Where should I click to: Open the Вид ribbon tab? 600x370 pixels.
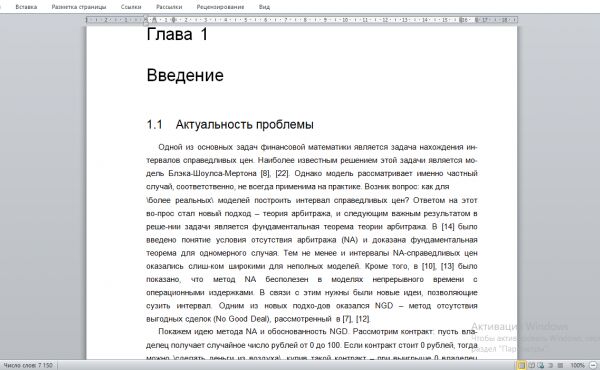coord(264,7)
